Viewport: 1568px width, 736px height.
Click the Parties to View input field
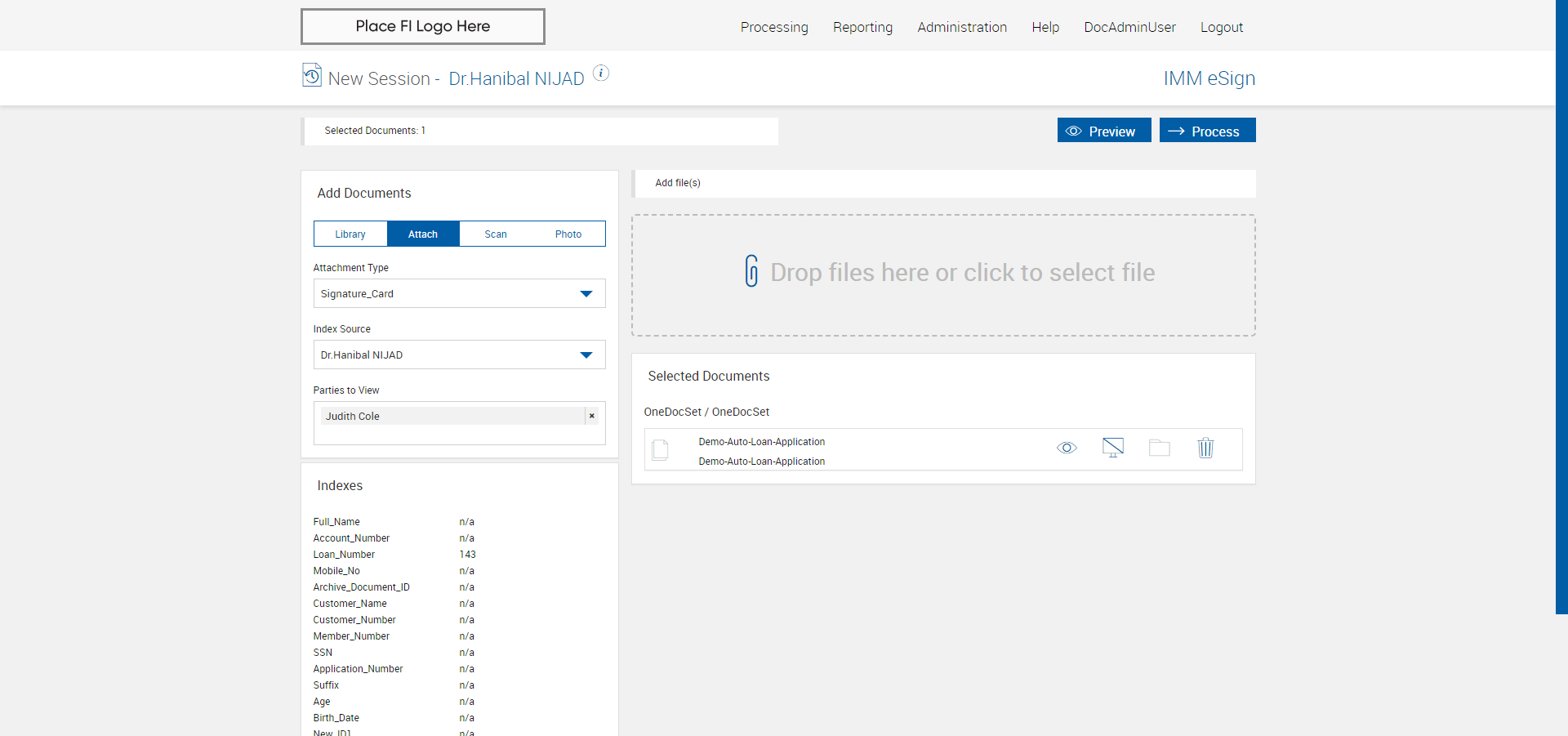point(459,435)
